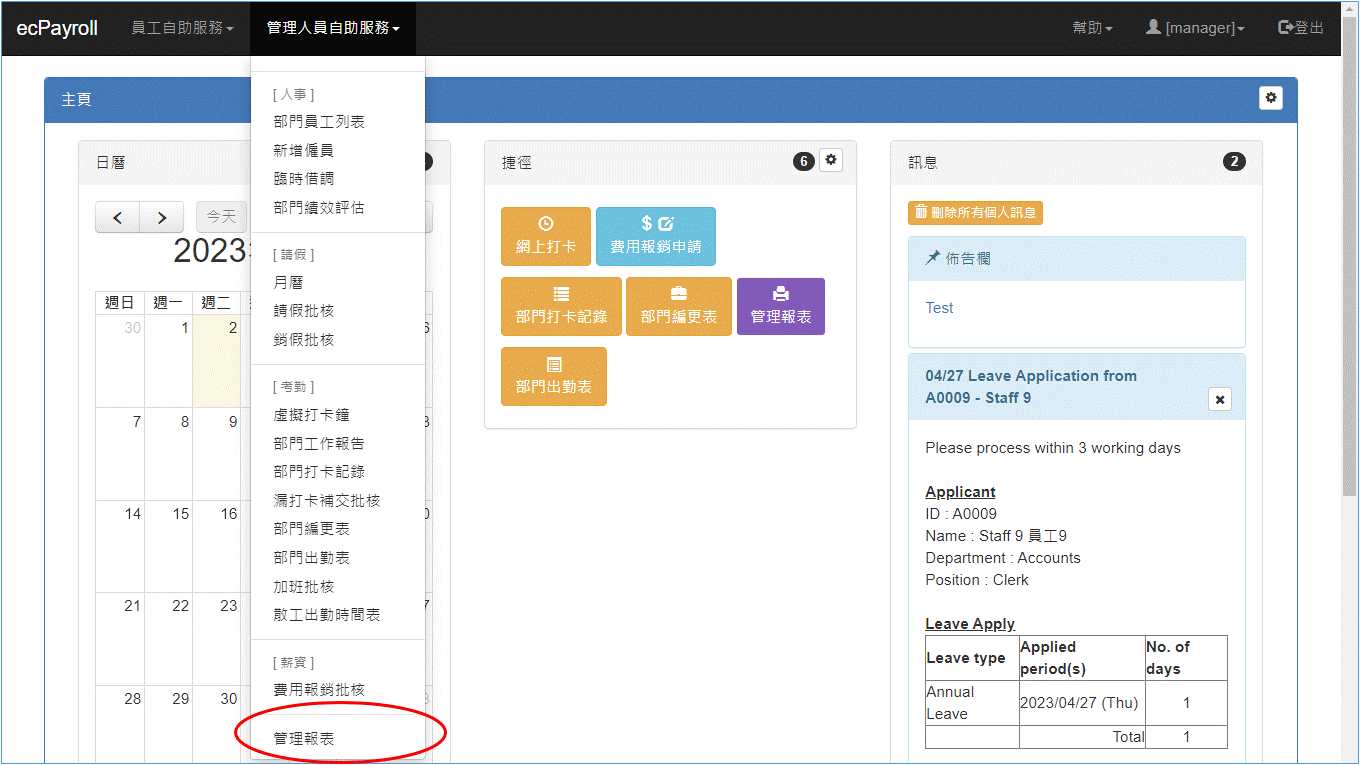The width and height of the screenshot is (1360, 765).
Task: Click 04/27 Leave Application message title
Action: coord(1031,387)
